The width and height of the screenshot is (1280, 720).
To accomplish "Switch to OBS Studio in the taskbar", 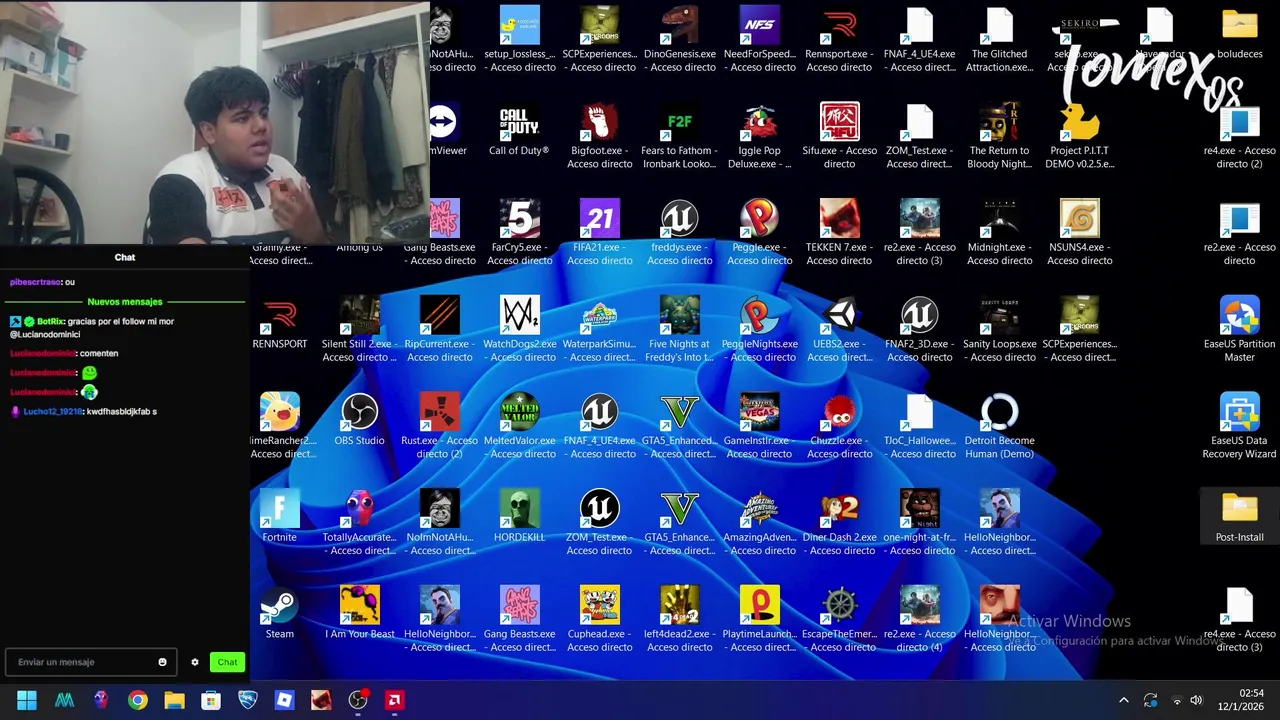I will pyautogui.click(x=358, y=700).
